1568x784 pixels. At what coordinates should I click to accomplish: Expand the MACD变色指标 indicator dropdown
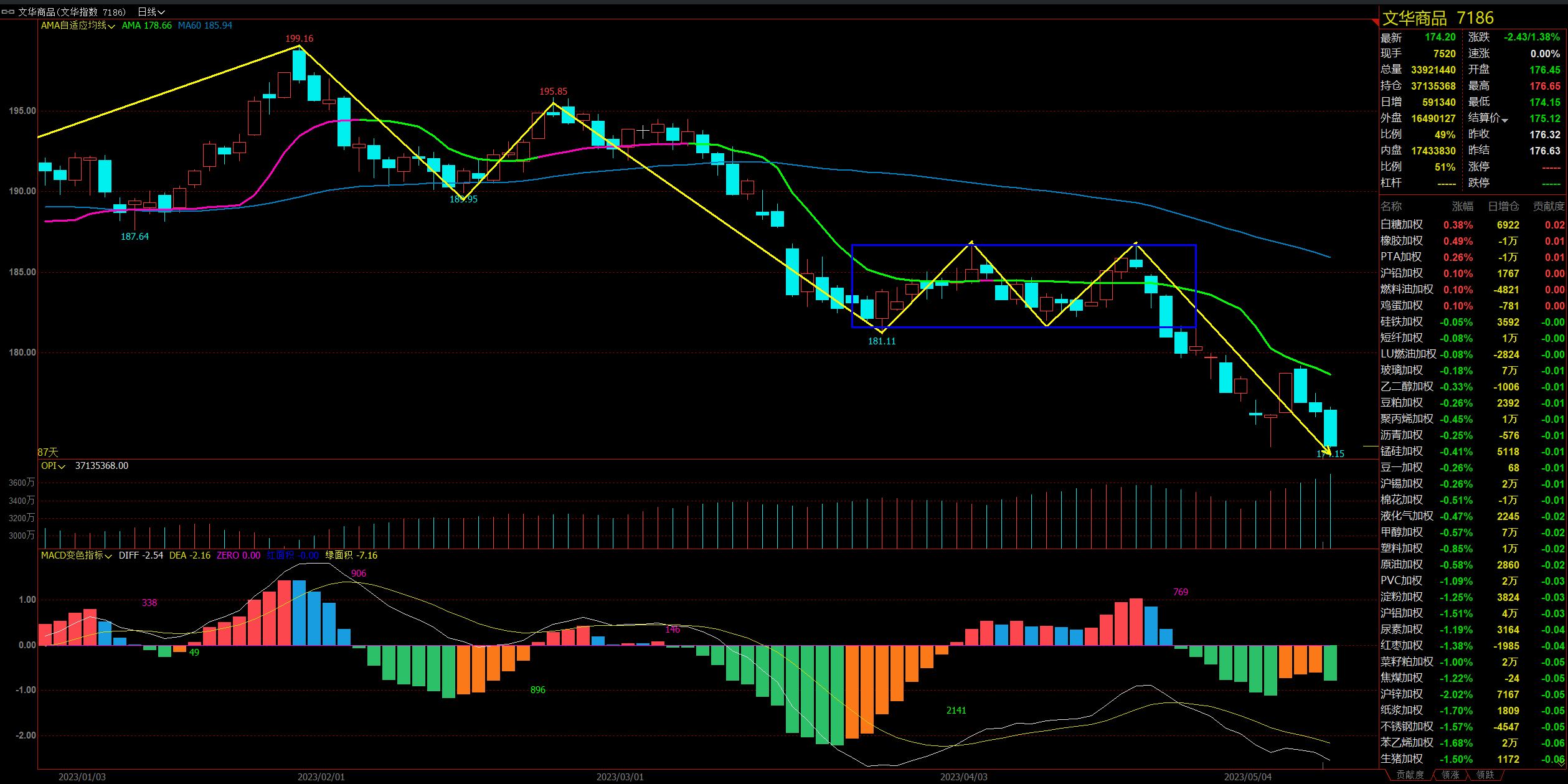click(76, 555)
